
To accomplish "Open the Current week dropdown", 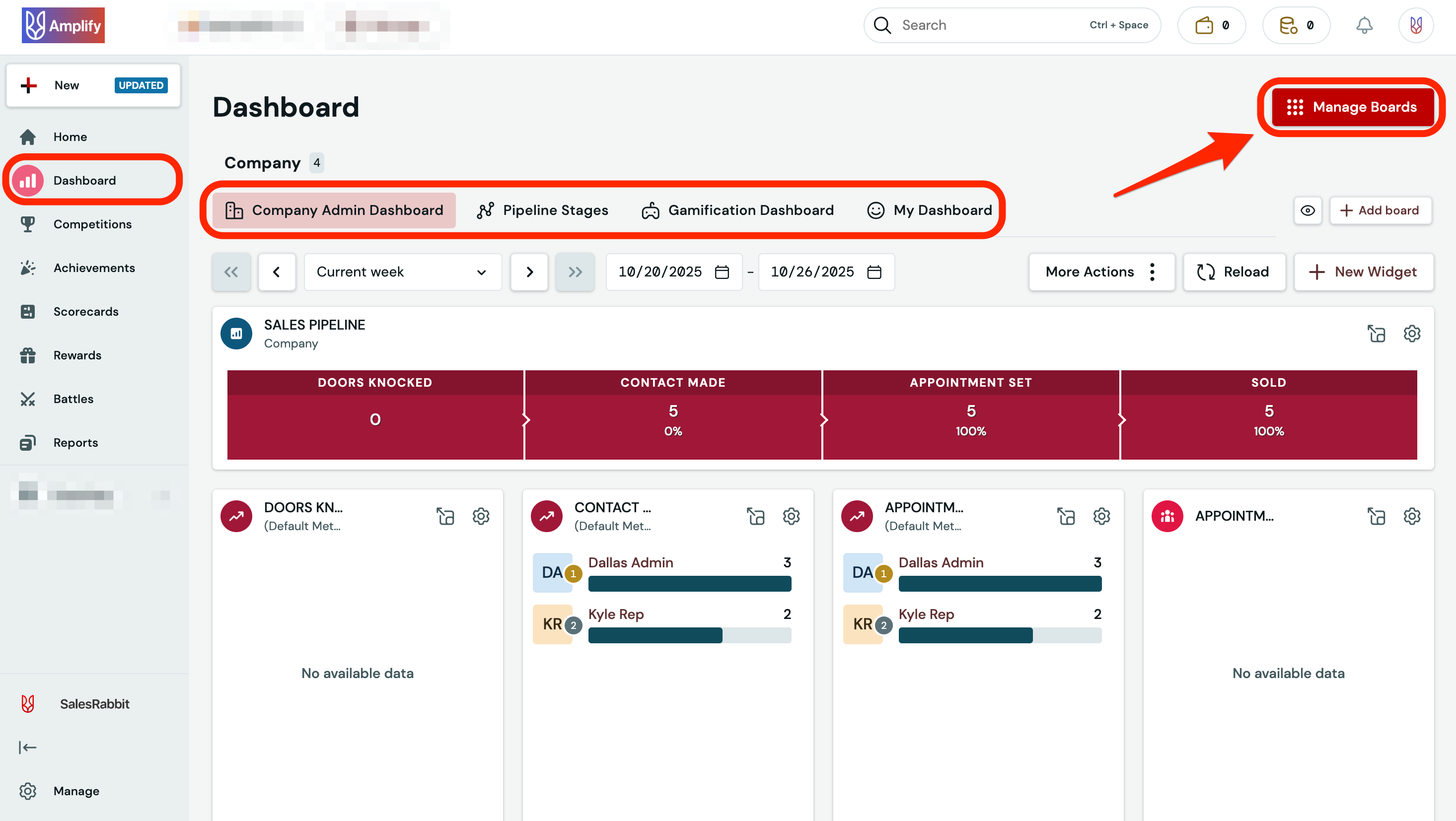I will [x=402, y=272].
